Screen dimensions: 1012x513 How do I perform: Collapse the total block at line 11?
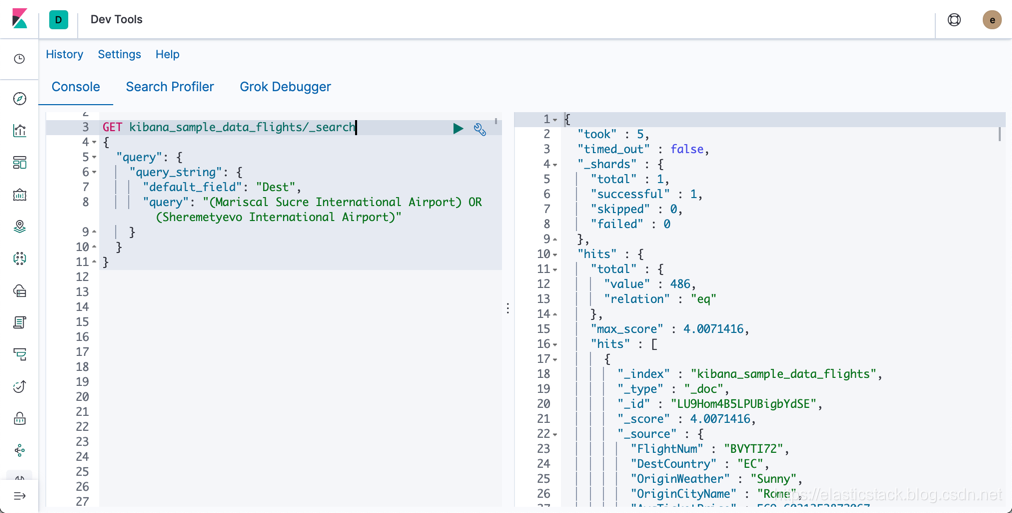[554, 269]
